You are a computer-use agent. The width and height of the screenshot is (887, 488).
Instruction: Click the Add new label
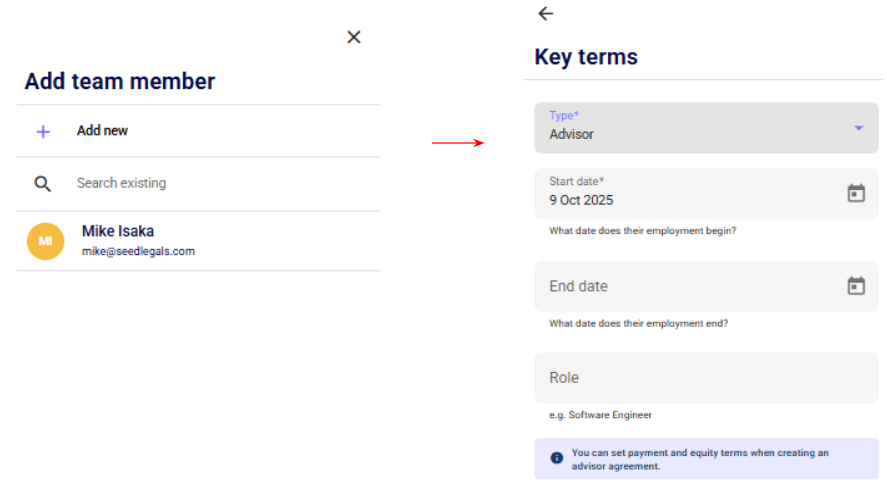pyautogui.click(x=102, y=131)
